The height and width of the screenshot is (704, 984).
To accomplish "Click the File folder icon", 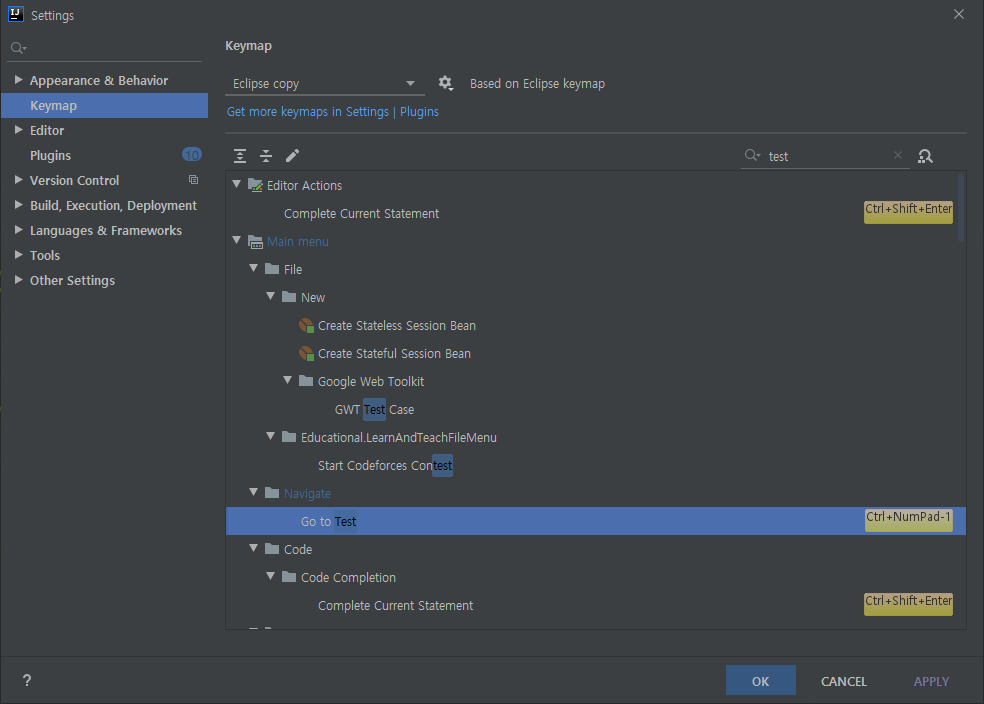I will click(272, 269).
